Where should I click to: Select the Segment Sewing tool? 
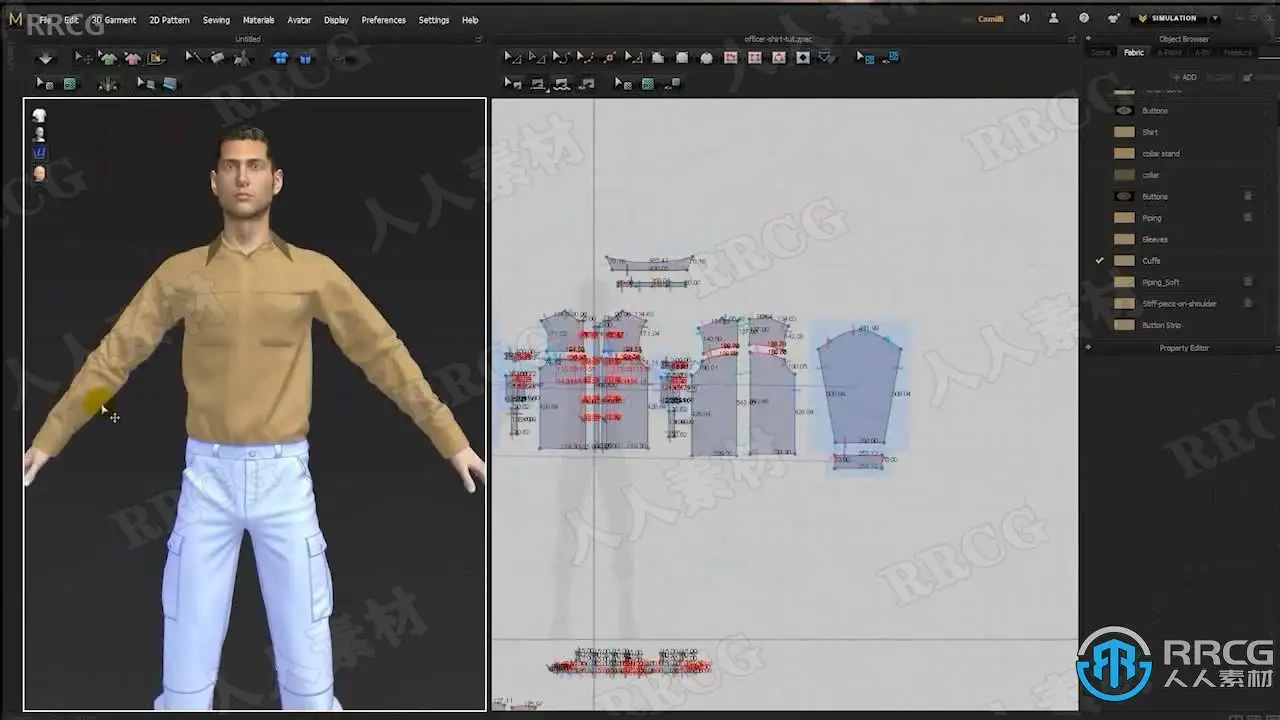[x=538, y=84]
